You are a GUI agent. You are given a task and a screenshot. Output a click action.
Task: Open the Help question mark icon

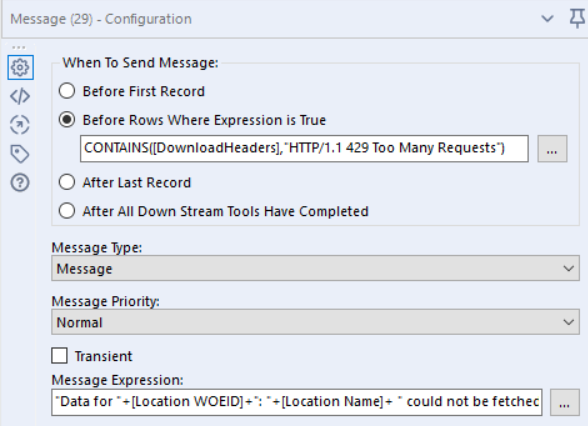pos(20,183)
